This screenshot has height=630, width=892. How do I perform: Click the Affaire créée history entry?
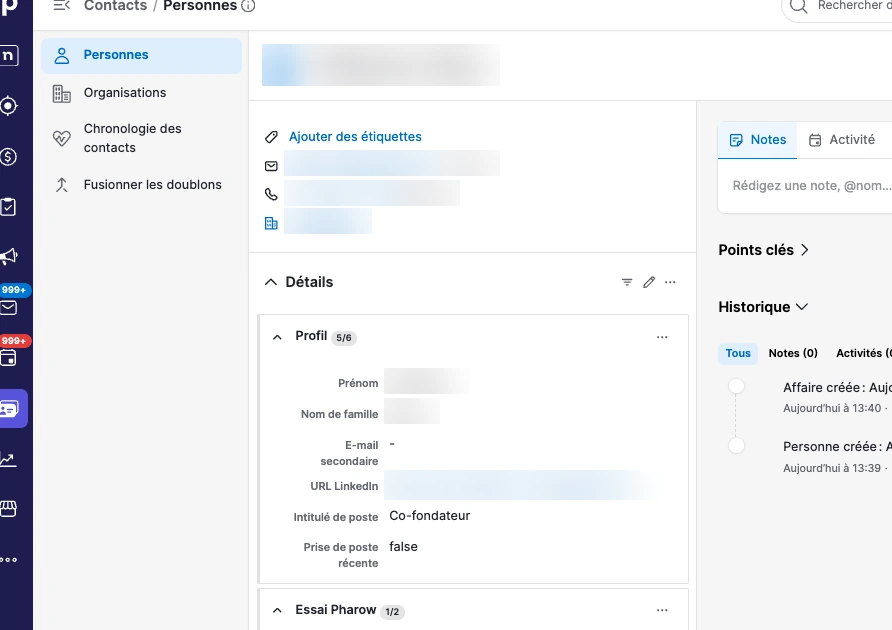[837, 388]
